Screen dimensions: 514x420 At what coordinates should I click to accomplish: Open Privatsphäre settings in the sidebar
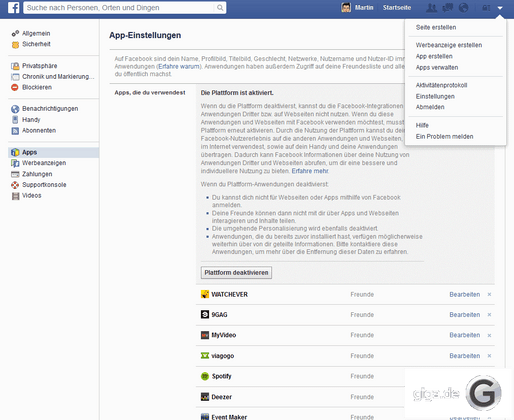pos(40,66)
